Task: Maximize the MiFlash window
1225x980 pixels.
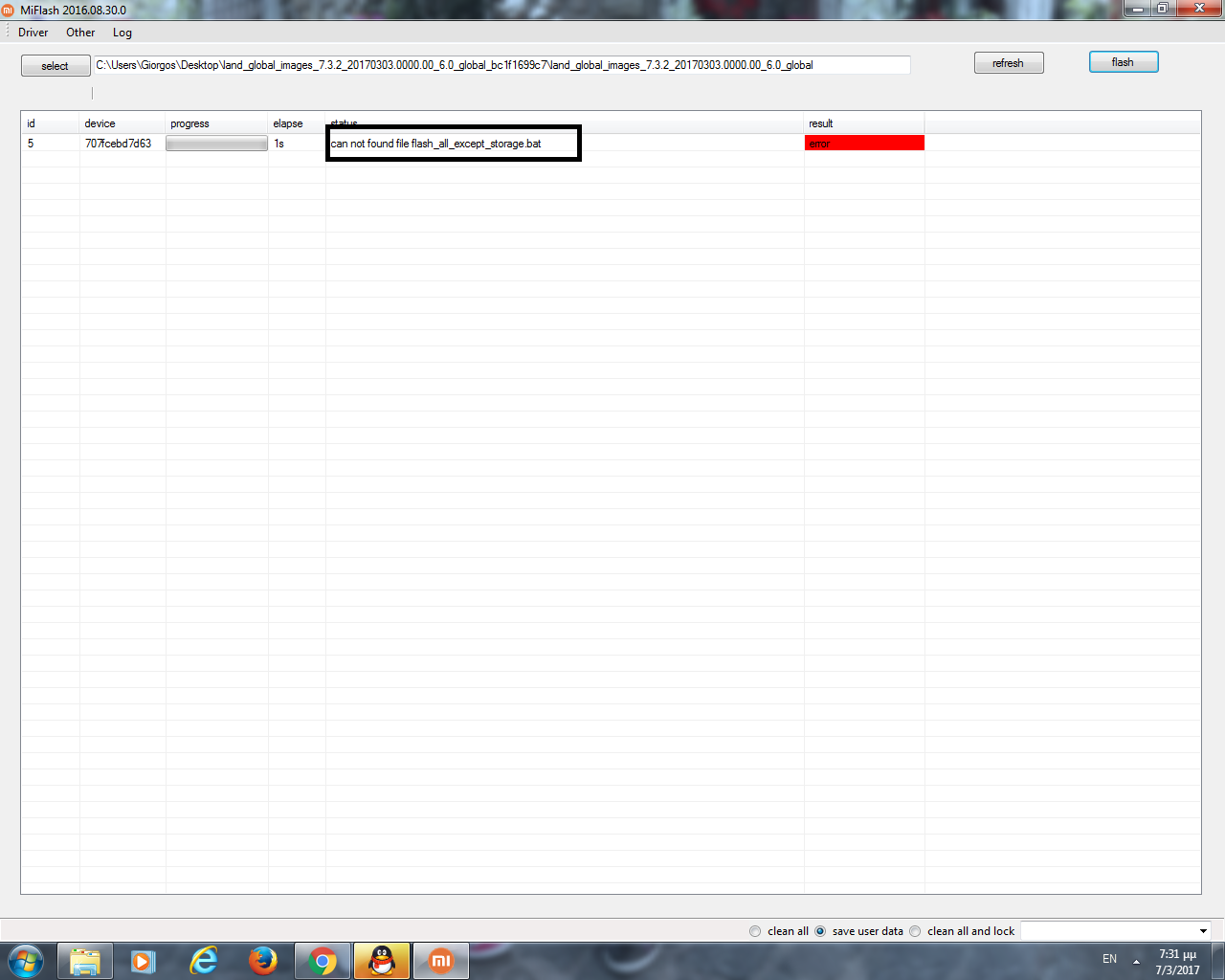Action: 1163,9
